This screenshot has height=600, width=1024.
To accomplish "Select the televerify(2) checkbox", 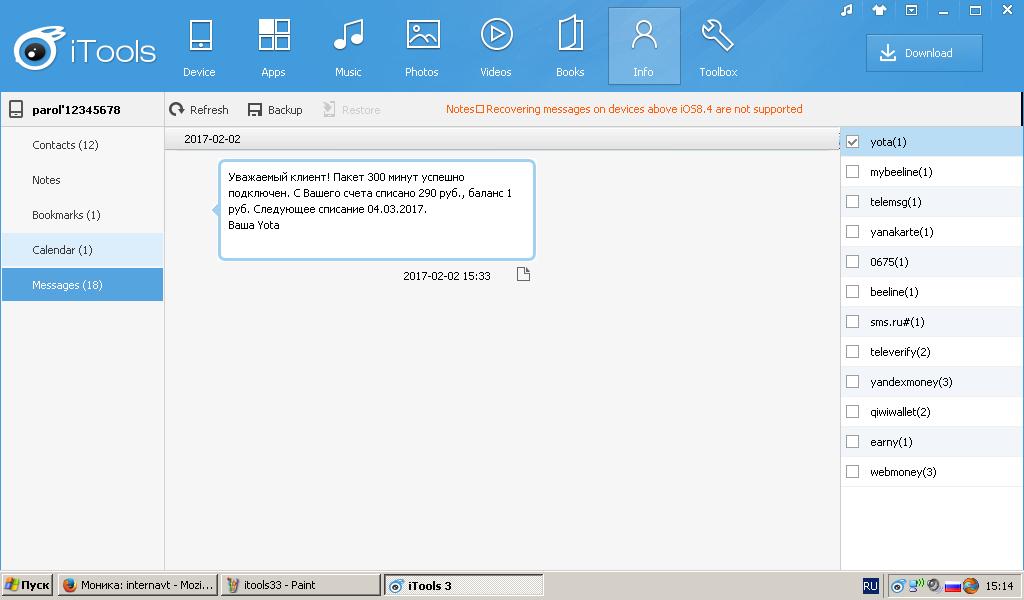I will (x=852, y=352).
